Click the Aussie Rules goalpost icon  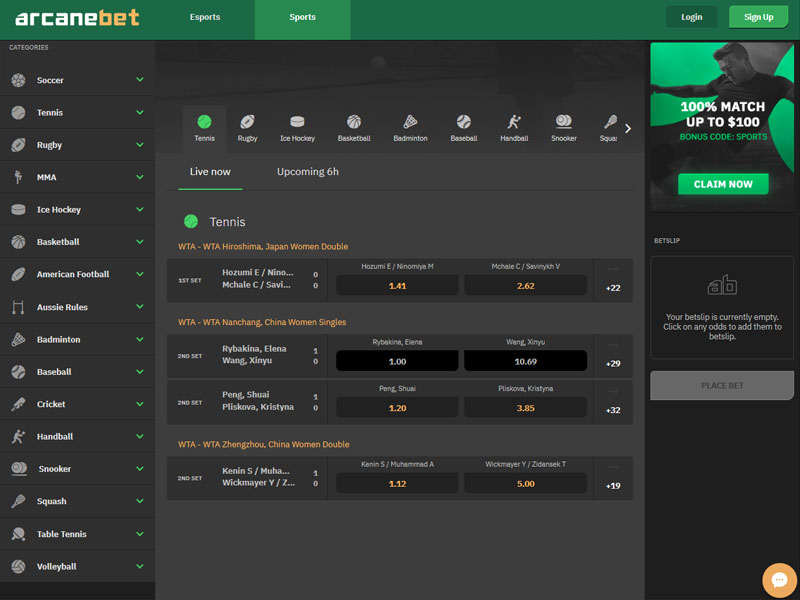tap(18, 307)
